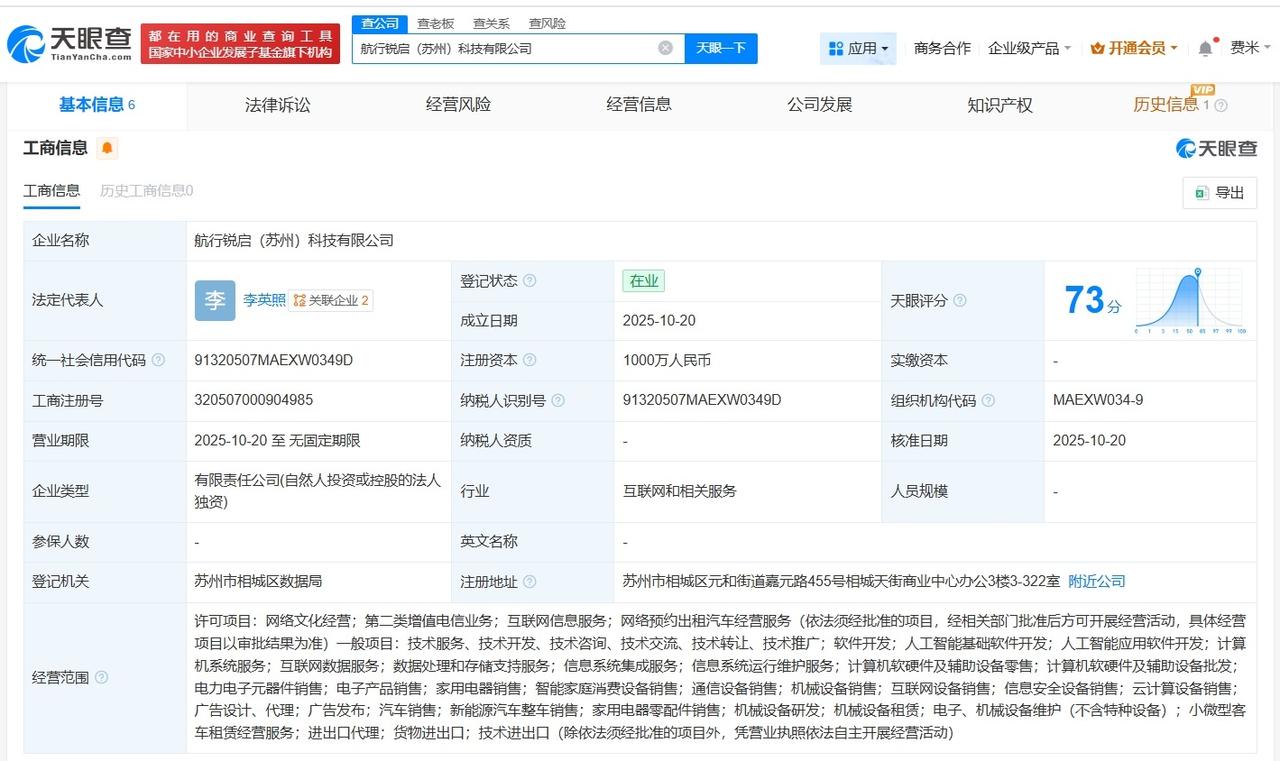Click the Excel icon on 导出 button

1199,194
